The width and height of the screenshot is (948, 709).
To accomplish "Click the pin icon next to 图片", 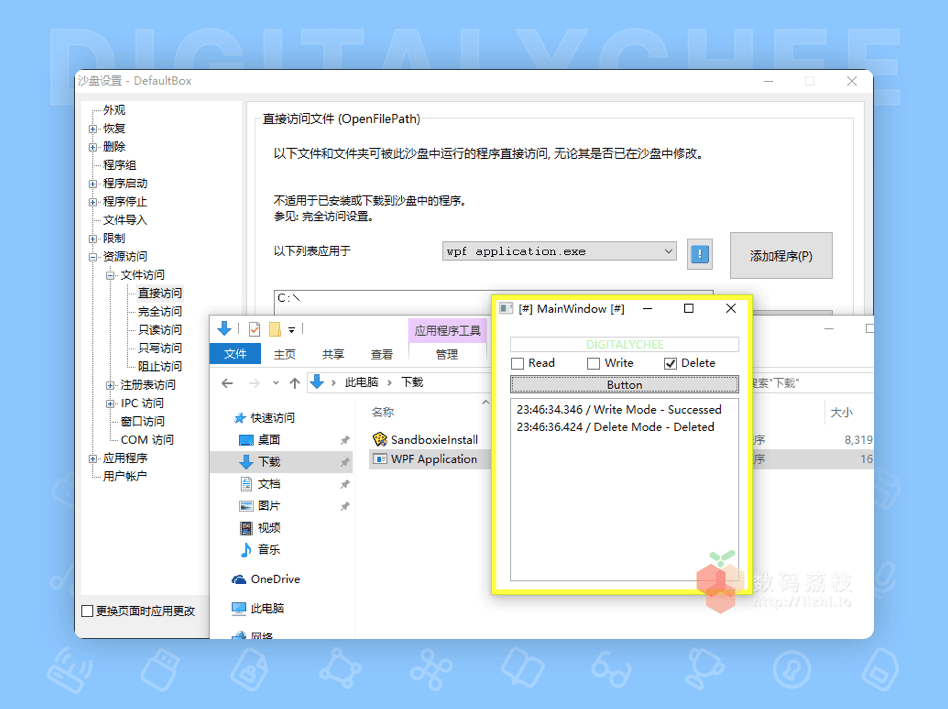I will click(345, 507).
